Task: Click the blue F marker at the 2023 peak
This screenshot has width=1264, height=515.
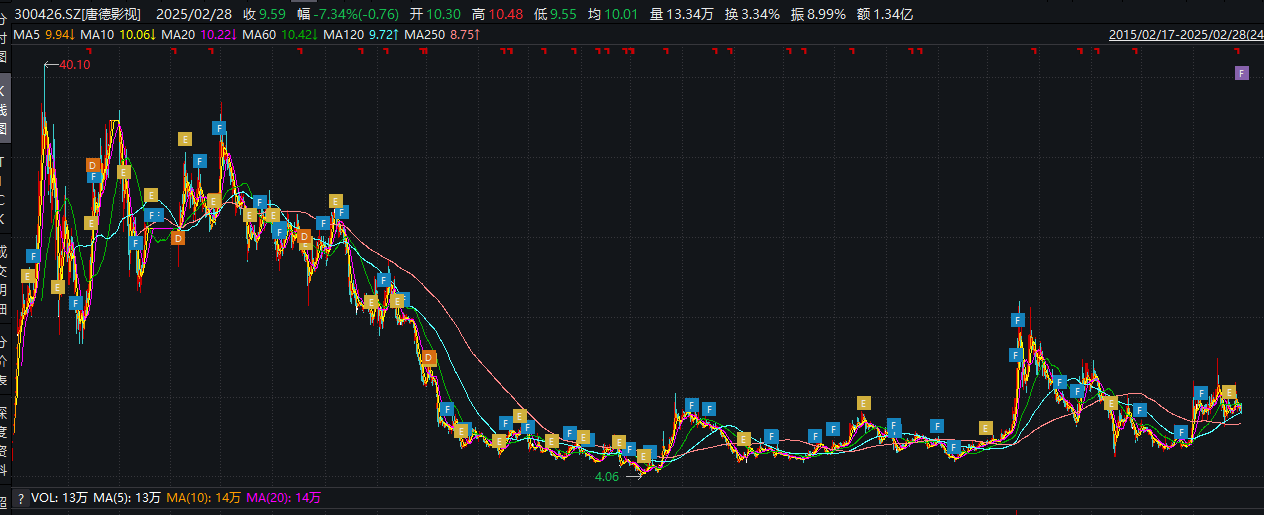Action: tap(1017, 320)
